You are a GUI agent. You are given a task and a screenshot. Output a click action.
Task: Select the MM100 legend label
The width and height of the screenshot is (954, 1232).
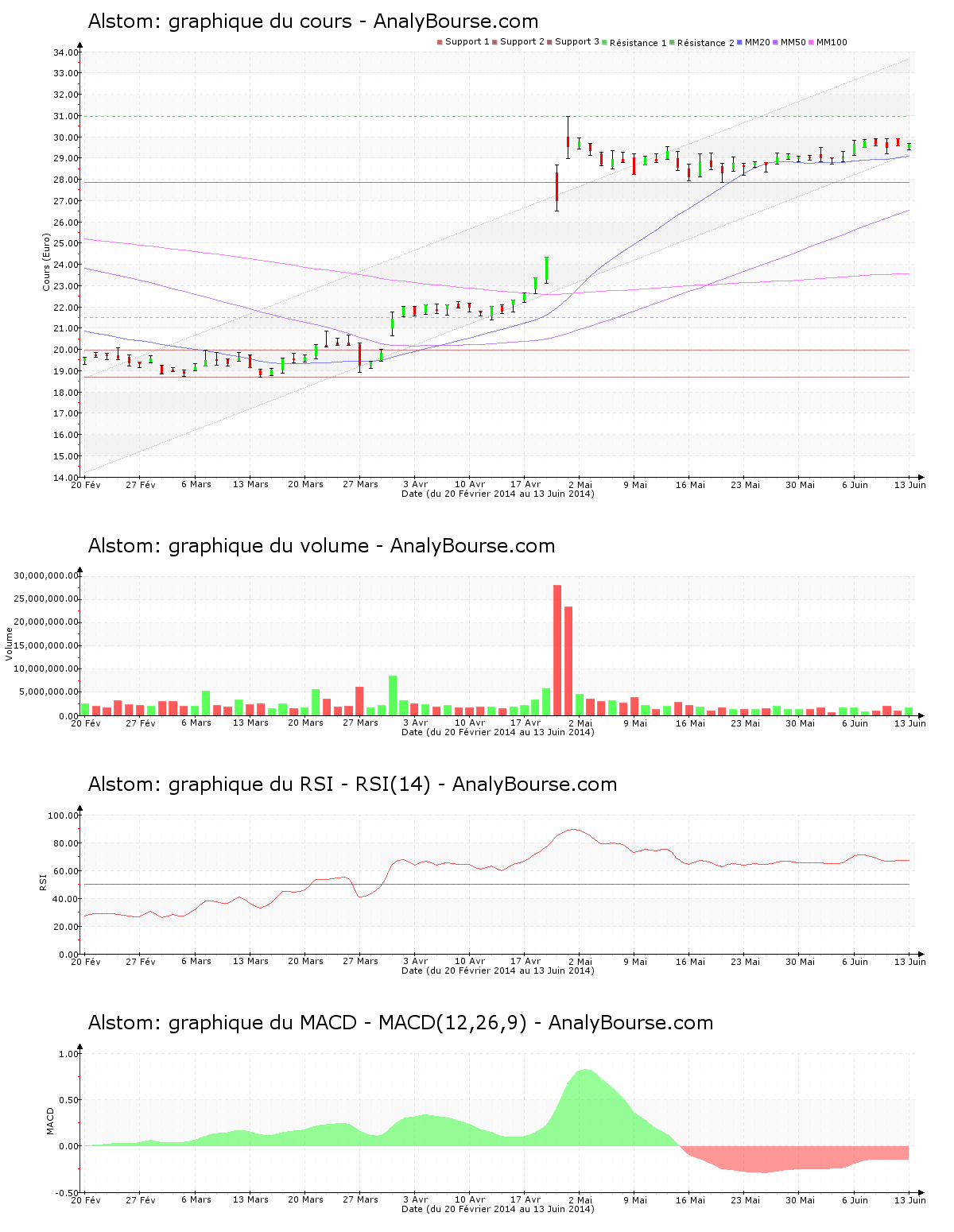(832, 42)
